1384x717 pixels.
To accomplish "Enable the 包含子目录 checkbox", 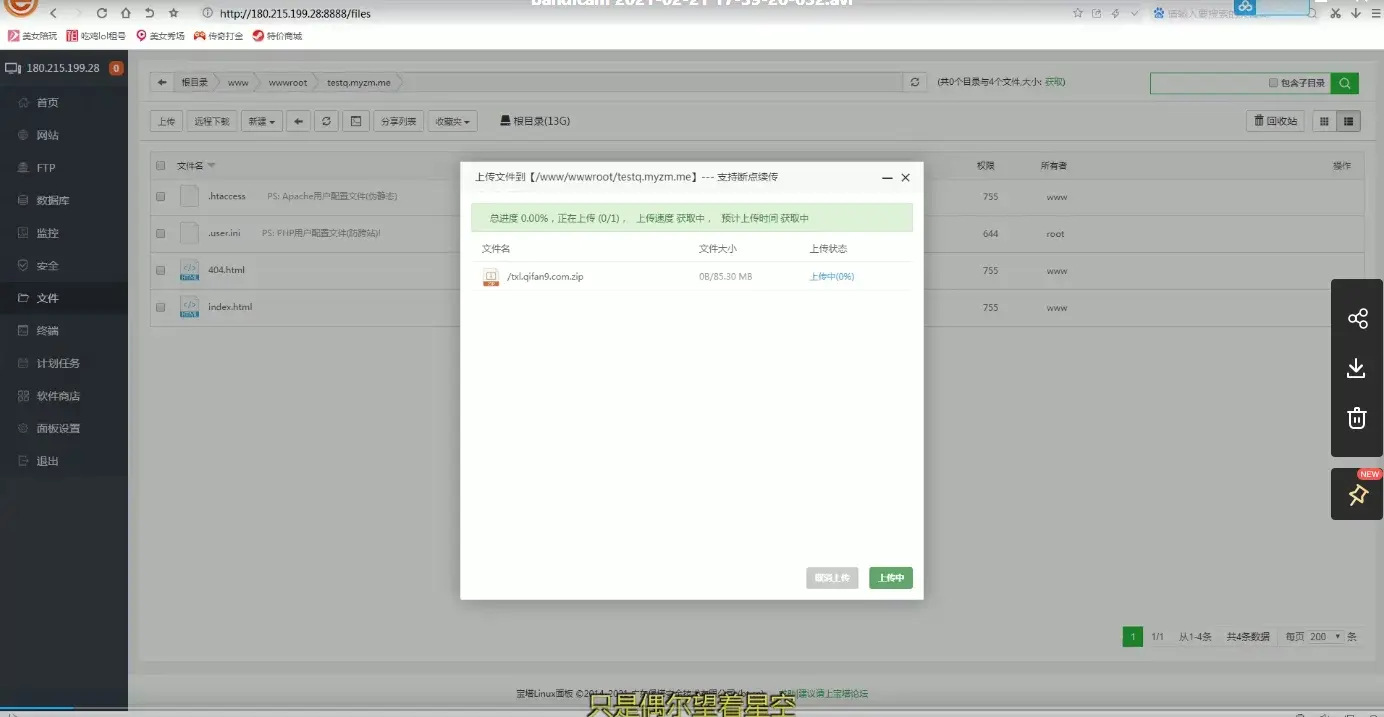I will point(1273,83).
